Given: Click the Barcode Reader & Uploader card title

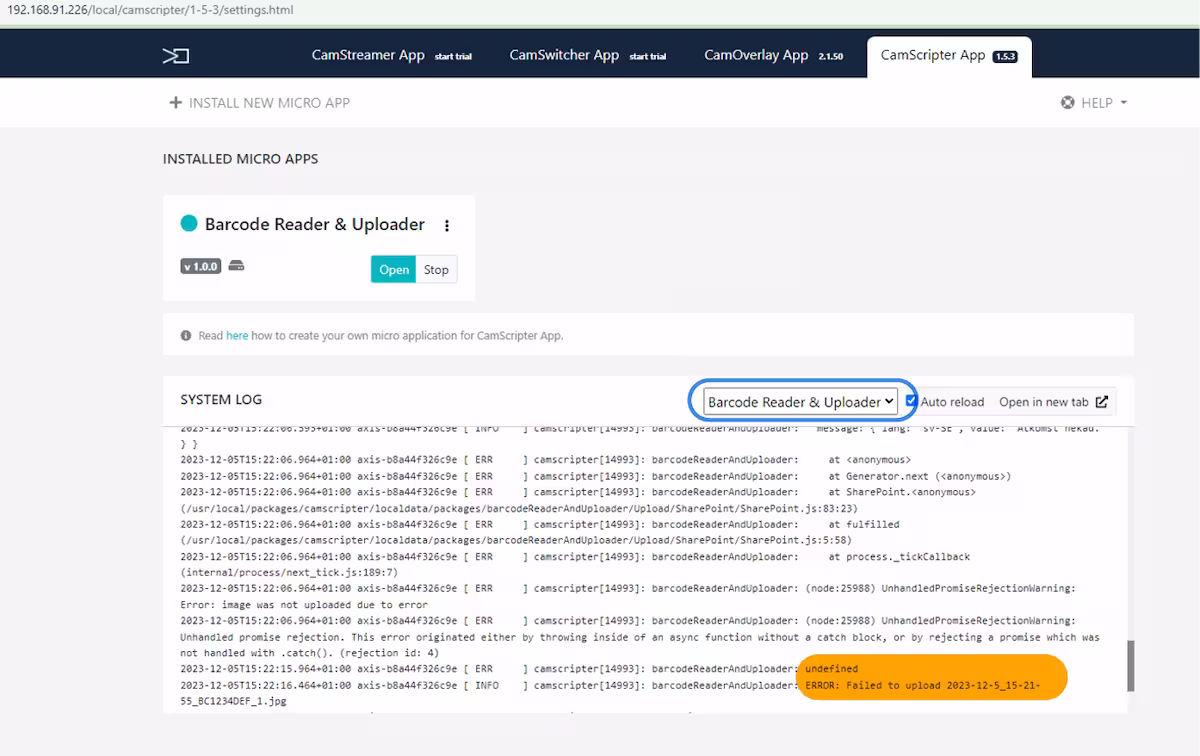Looking at the screenshot, I should click(x=315, y=224).
